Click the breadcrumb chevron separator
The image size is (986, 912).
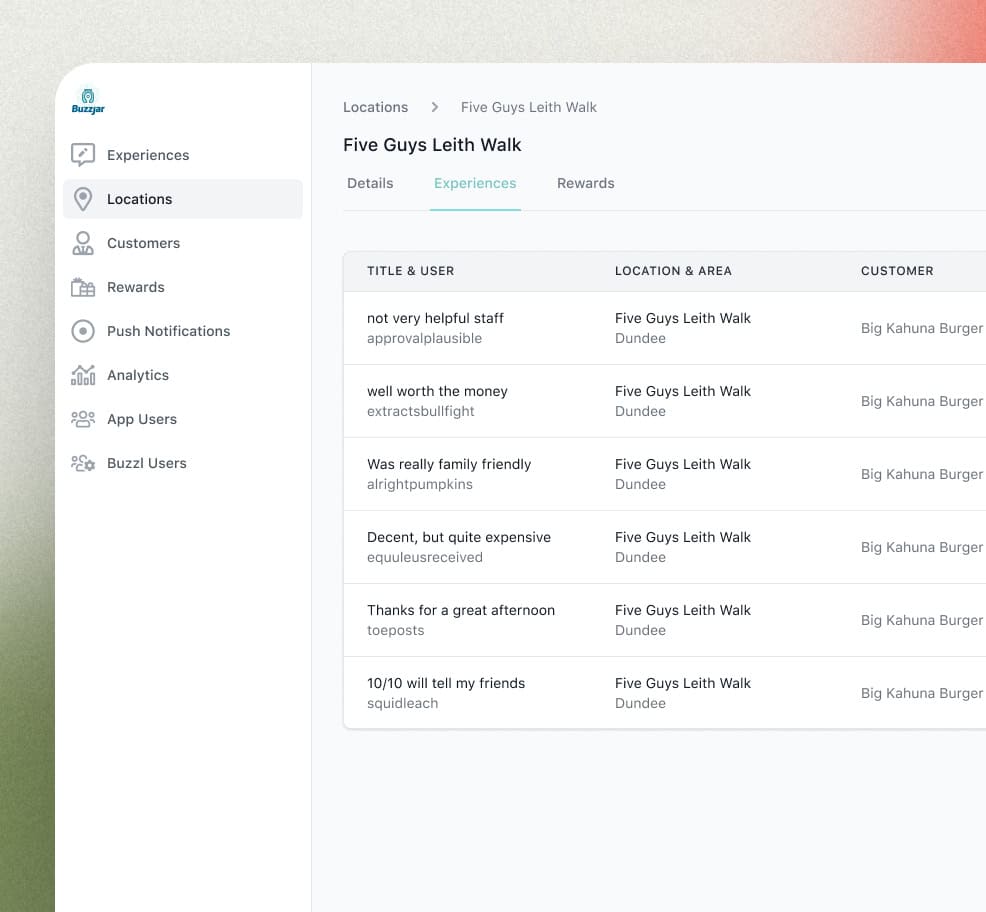coord(435,107)
